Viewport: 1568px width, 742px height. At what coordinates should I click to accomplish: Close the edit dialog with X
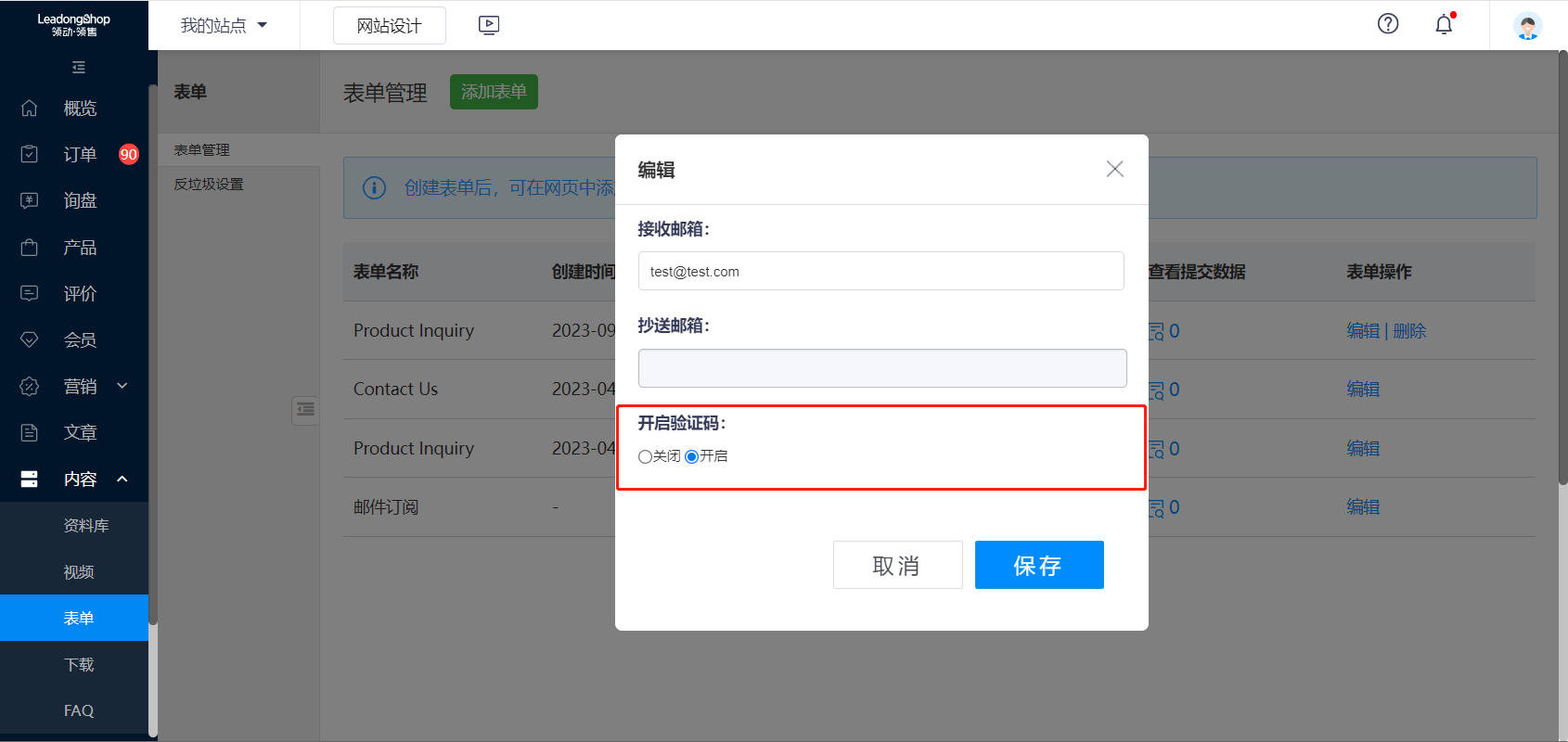[x=1114, y=169]
